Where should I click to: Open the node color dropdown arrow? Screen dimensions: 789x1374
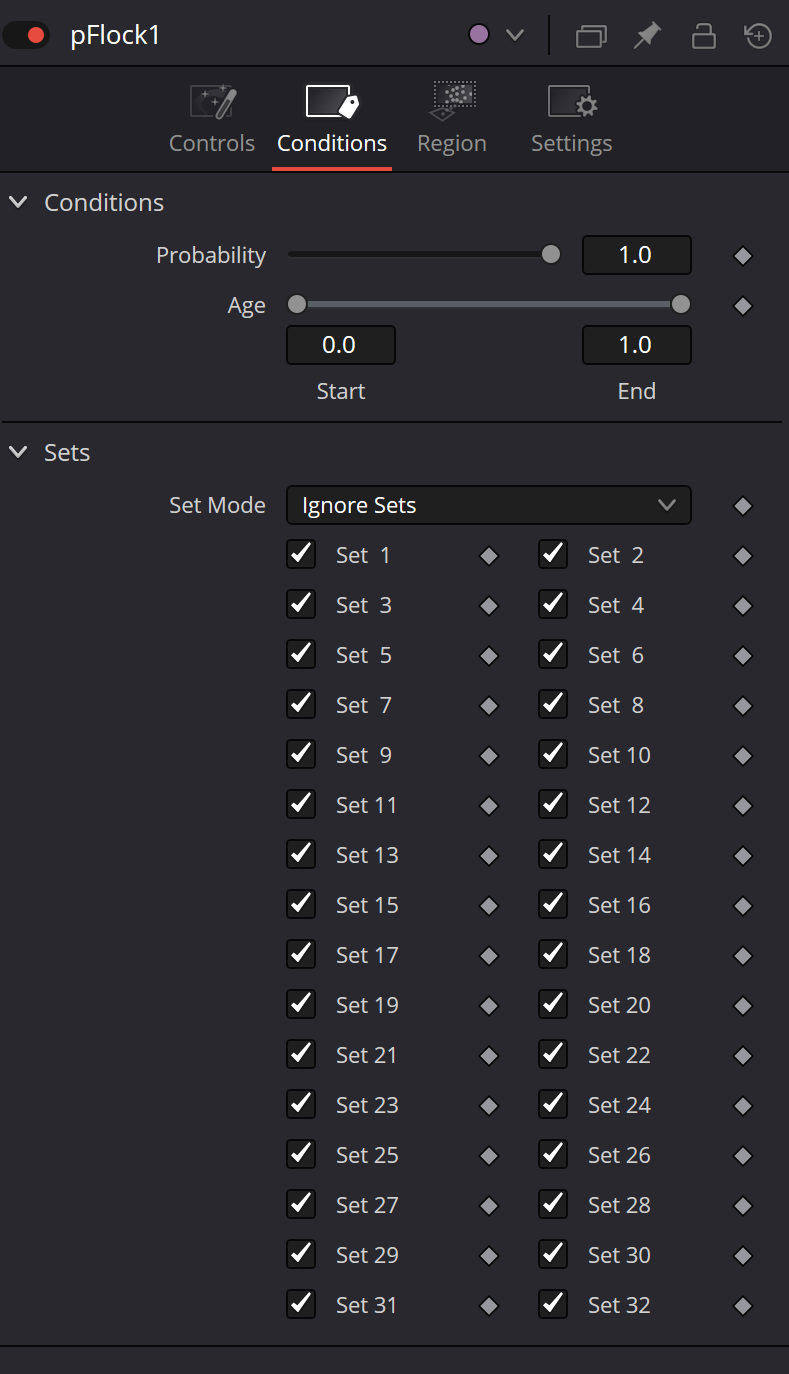tap(515, 36)
